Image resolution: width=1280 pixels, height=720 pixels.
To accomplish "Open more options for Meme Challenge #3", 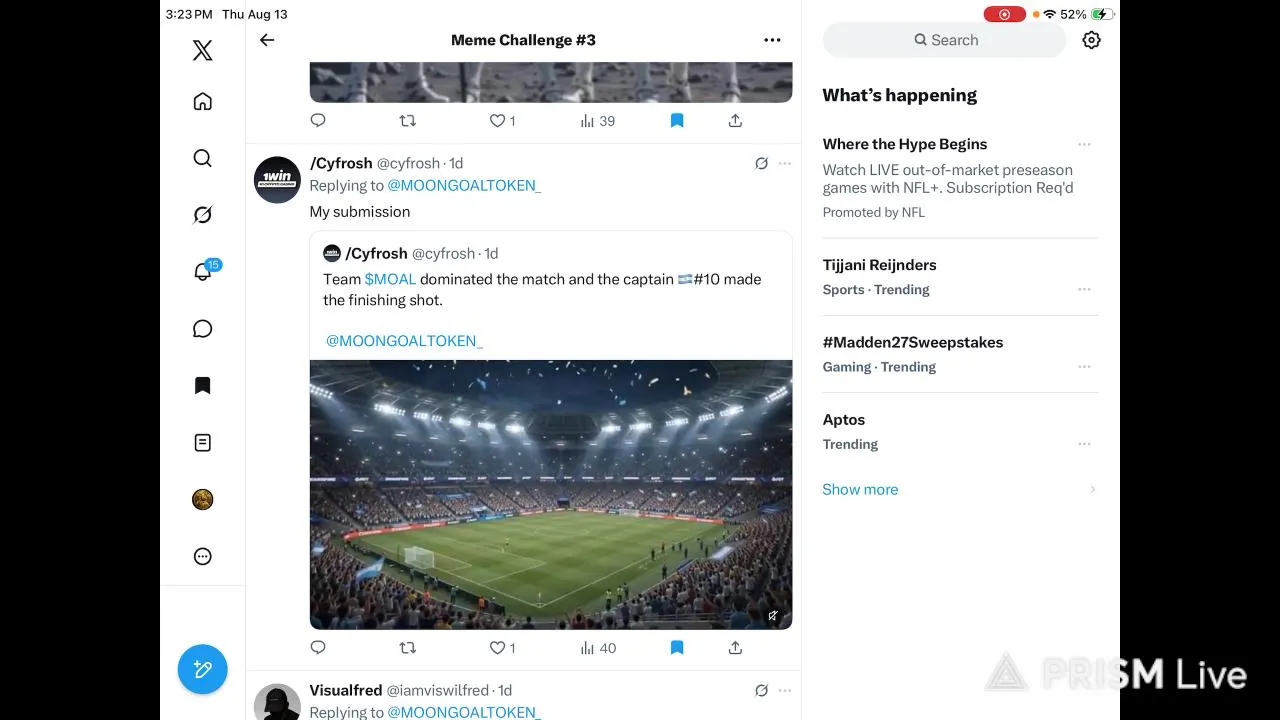I will click(772, 40).
